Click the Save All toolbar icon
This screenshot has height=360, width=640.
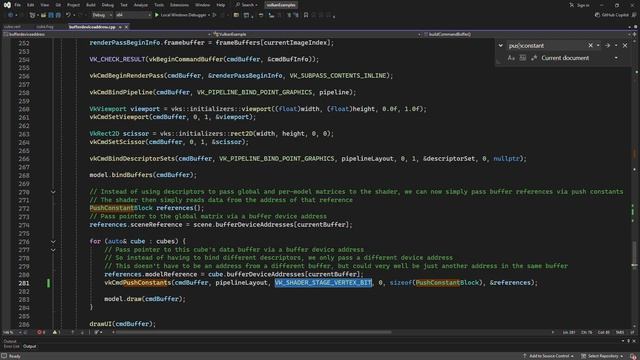point(58,15)
